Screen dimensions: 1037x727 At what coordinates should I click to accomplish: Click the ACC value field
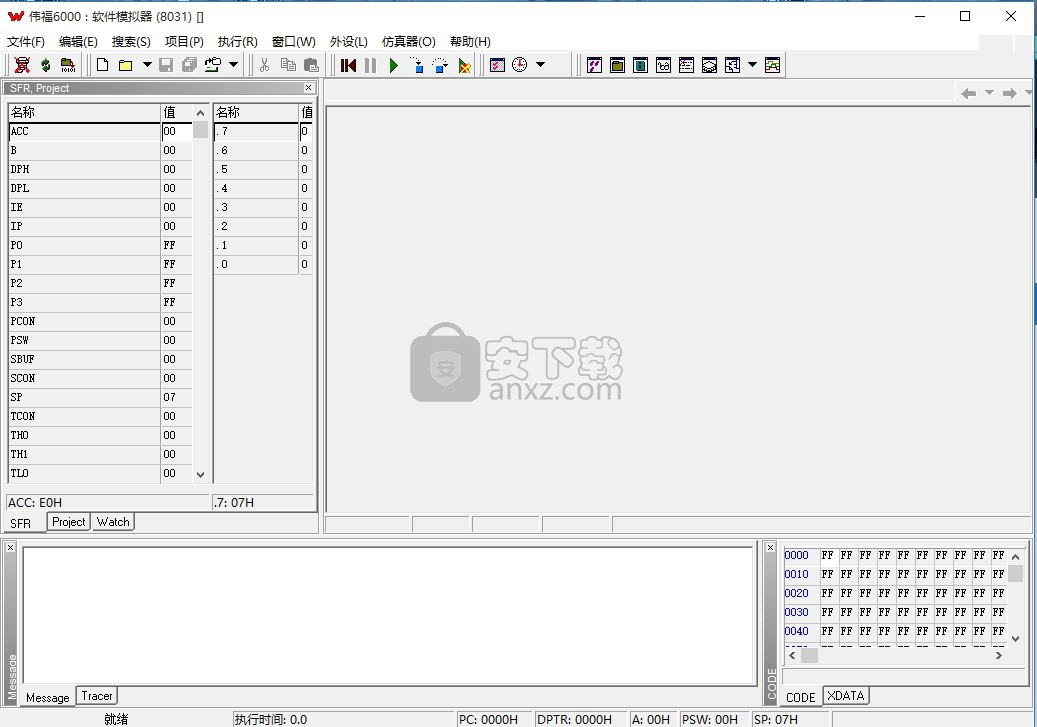(177, 131)
